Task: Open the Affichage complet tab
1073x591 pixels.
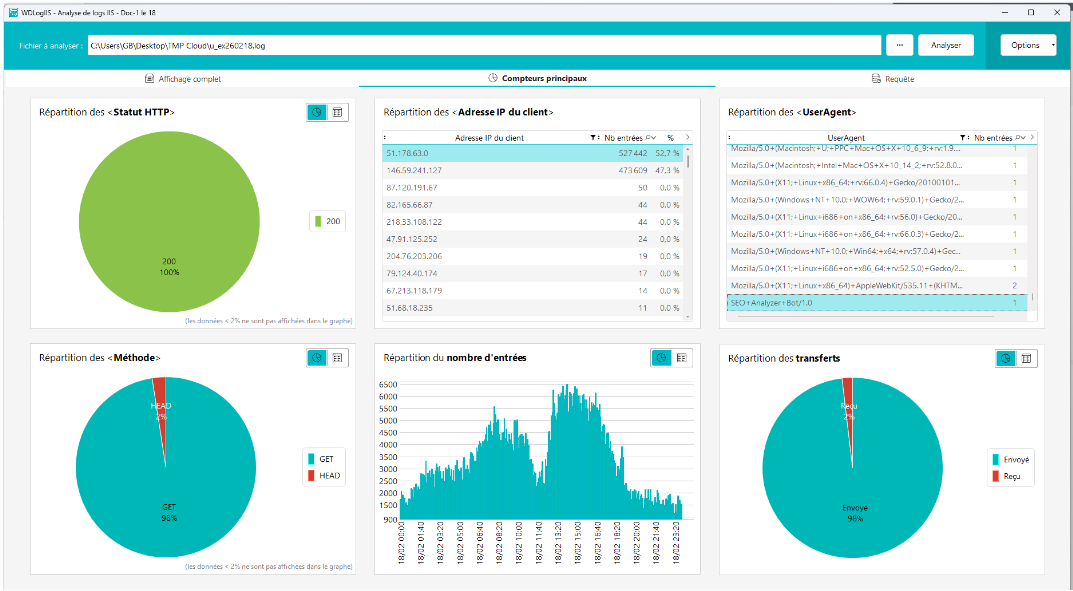Action: 183,79
